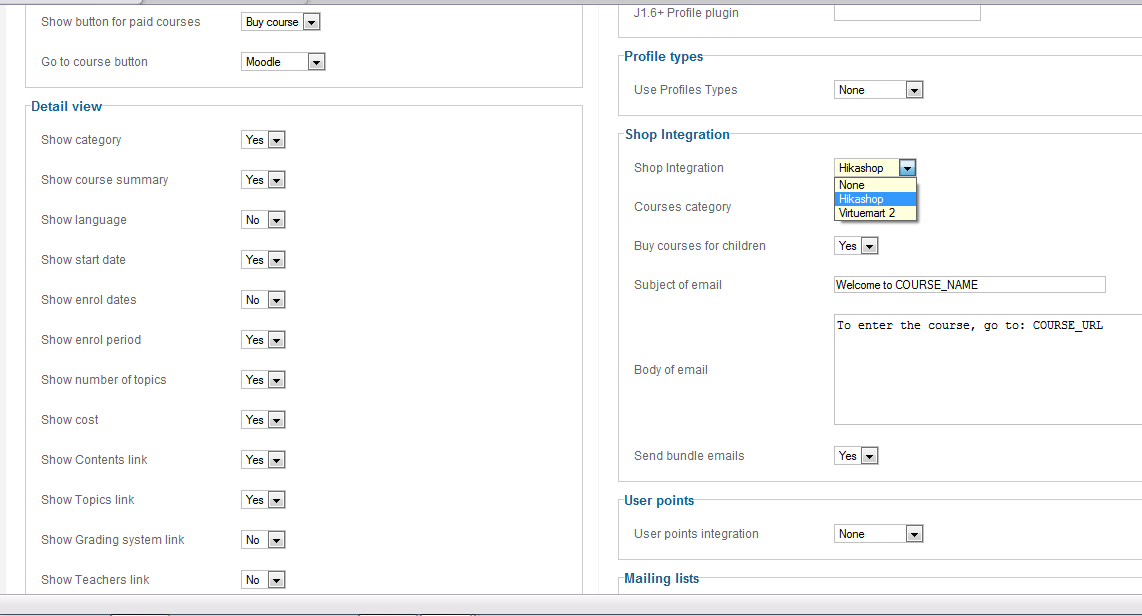Open Show cost dropdown
Image resolution: width=1142 pixels, height=616 pixels.
[x=263, y=420]
